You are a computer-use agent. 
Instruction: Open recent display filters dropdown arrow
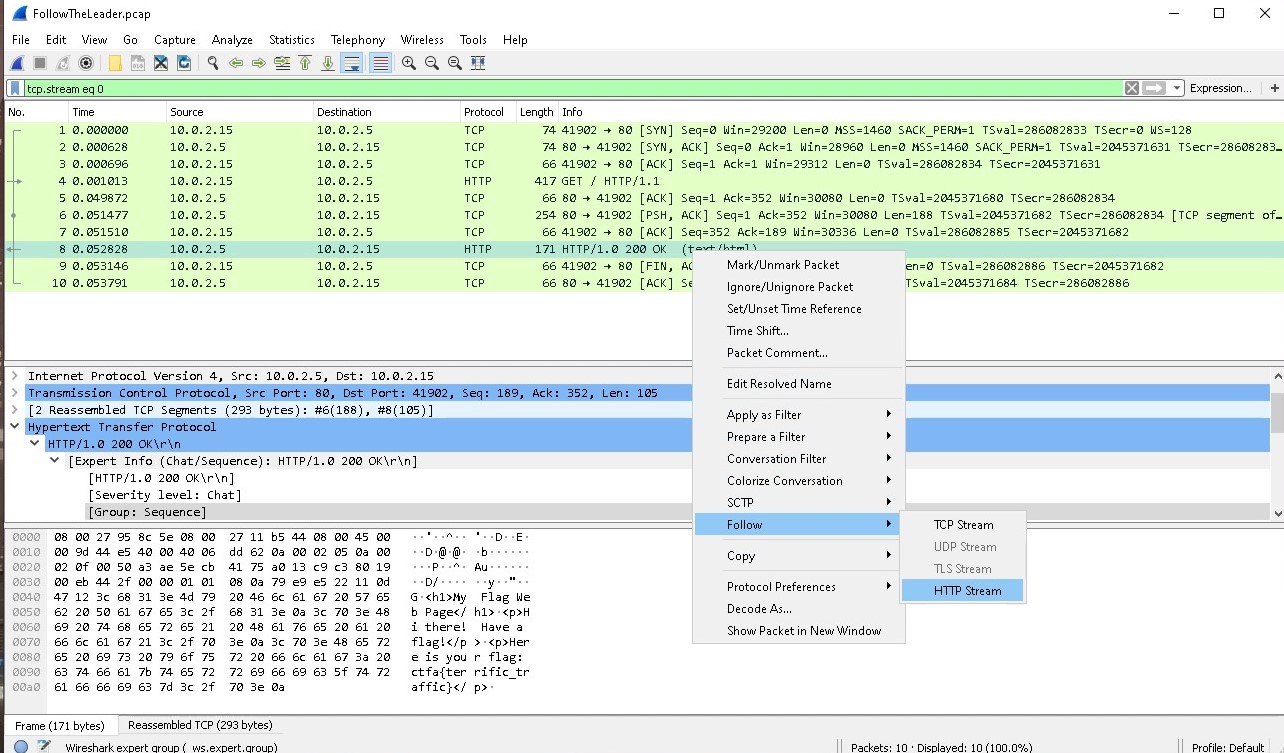tap(1177, 88)
